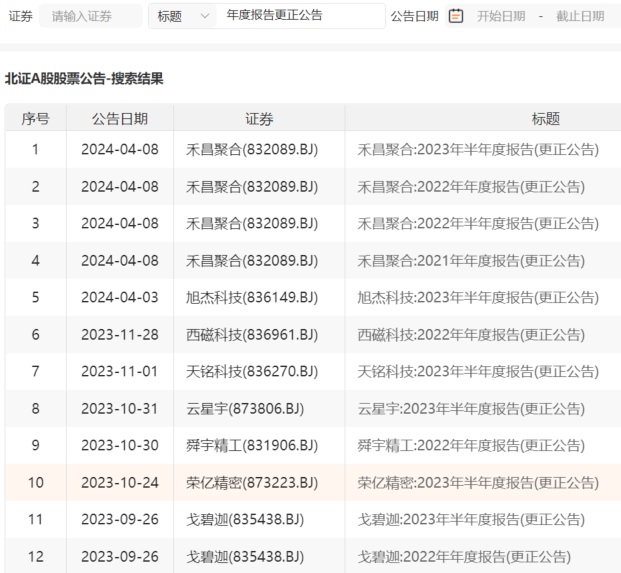Click the 年度报告更正公告 title search field
This screenshot has height=573, width=621.
(x=300, y=16)
